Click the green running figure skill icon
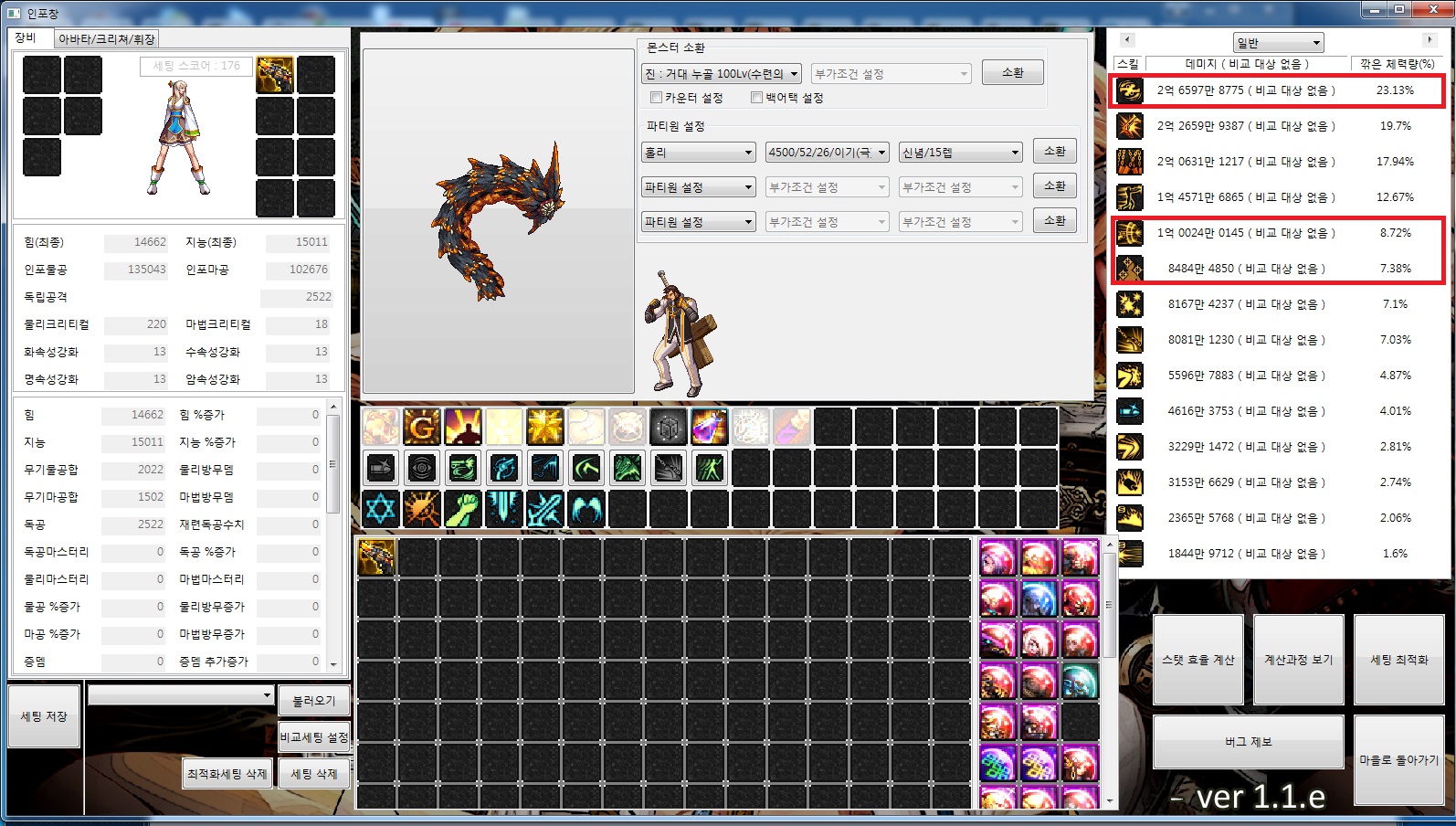Viewport: 1456px width, 826px height. click(710, 468)
